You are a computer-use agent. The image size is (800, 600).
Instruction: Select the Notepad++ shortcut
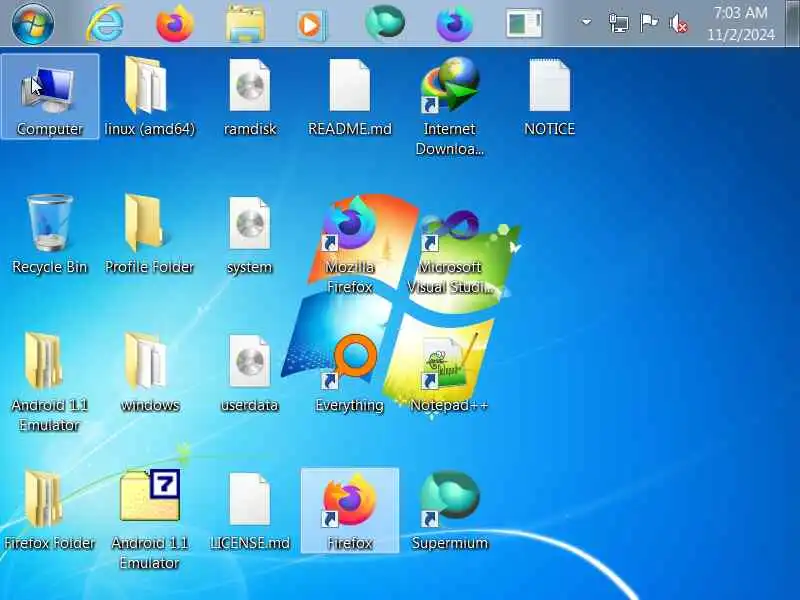(449, 372)
